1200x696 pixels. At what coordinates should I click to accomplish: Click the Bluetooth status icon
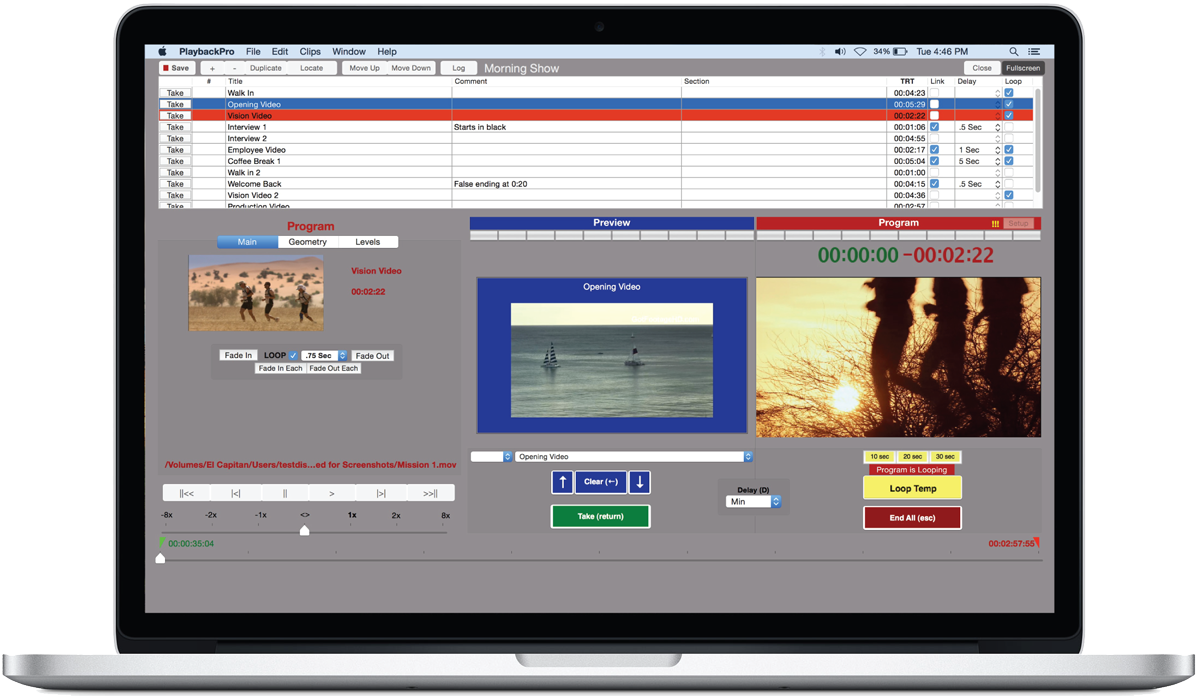point(822,51)
